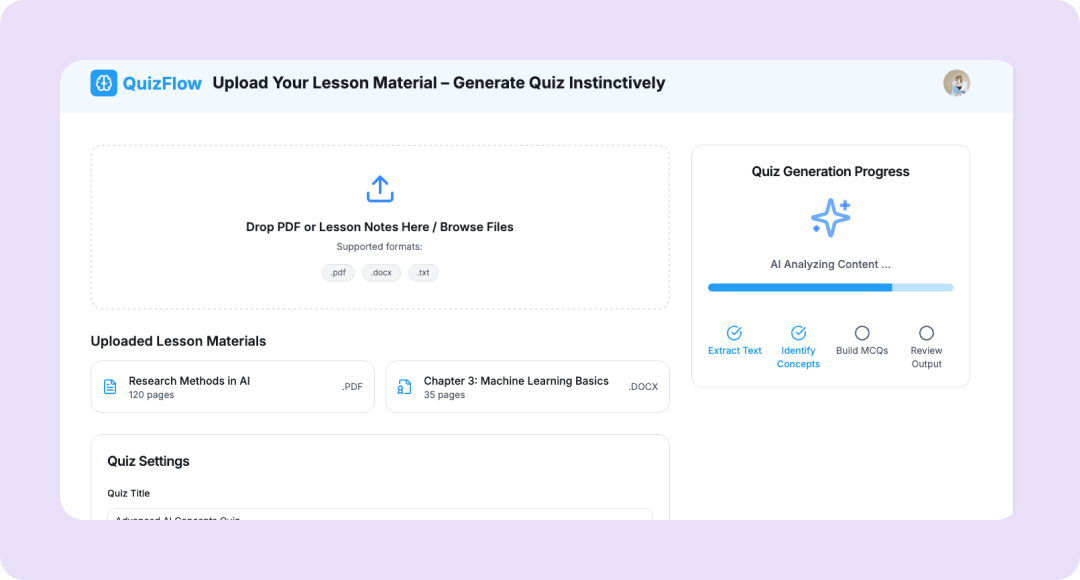Select the Build MCQs step circle
The image size is (1080, 580).
tap(862, 333)
